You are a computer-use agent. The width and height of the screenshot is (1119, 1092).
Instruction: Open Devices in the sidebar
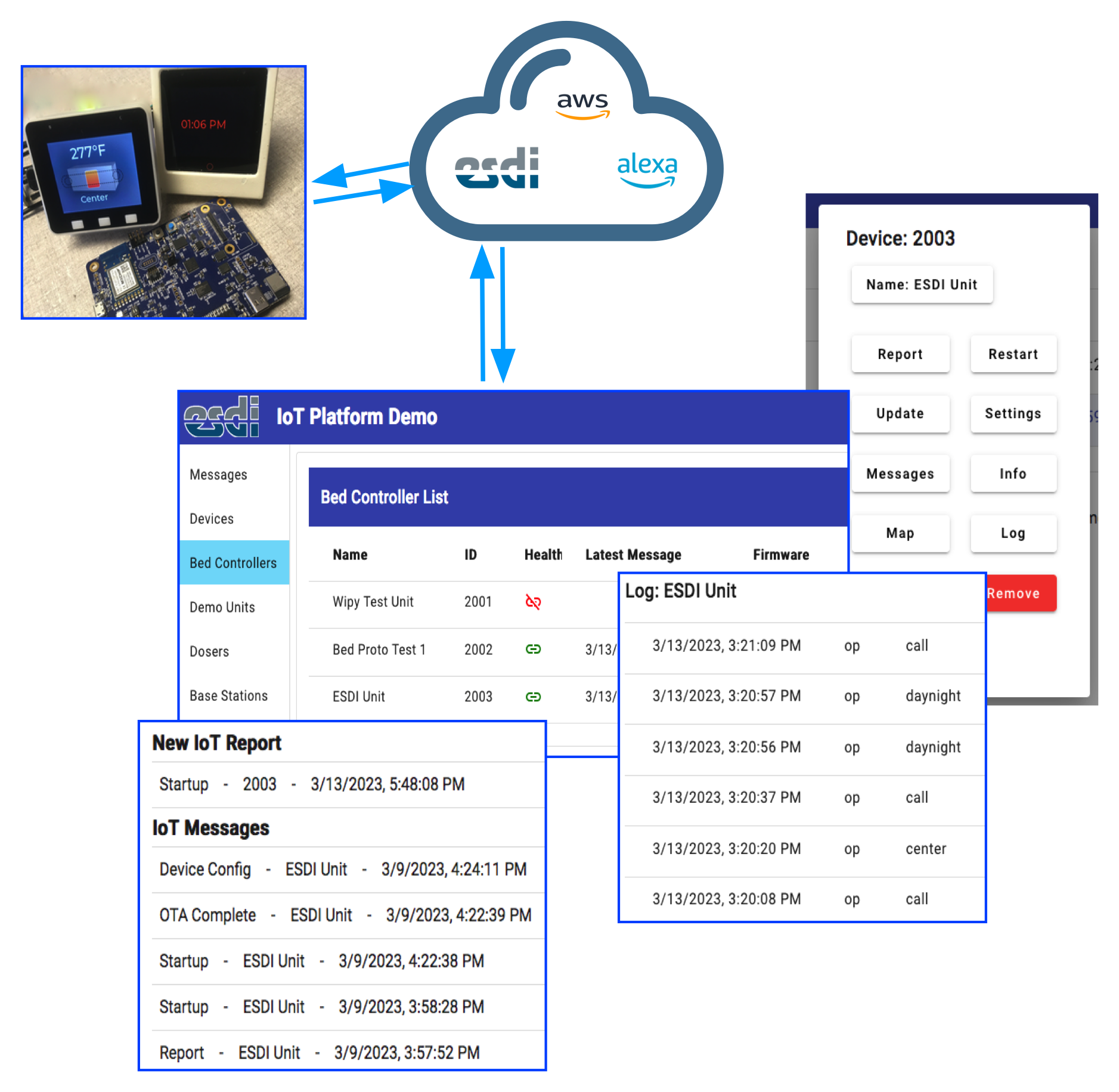[234, 519]
